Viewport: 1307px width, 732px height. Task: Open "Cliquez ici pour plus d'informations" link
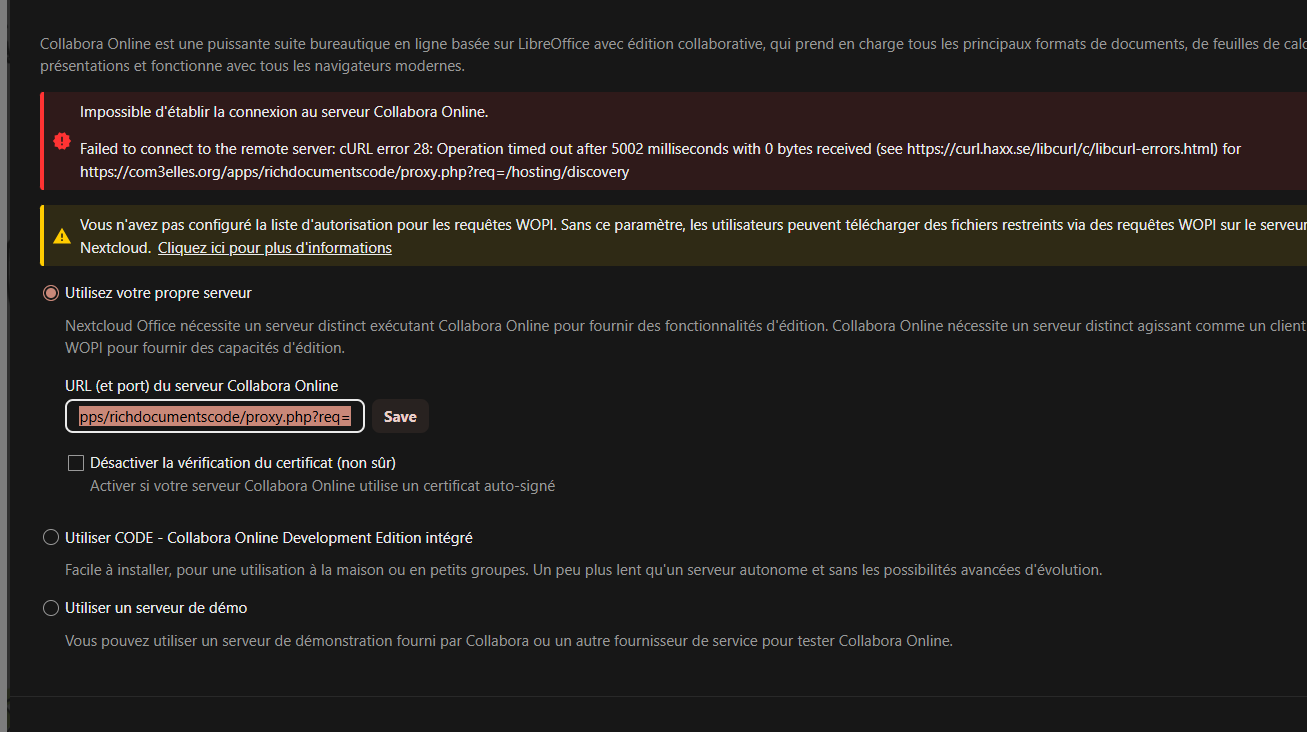pos(274,248)
